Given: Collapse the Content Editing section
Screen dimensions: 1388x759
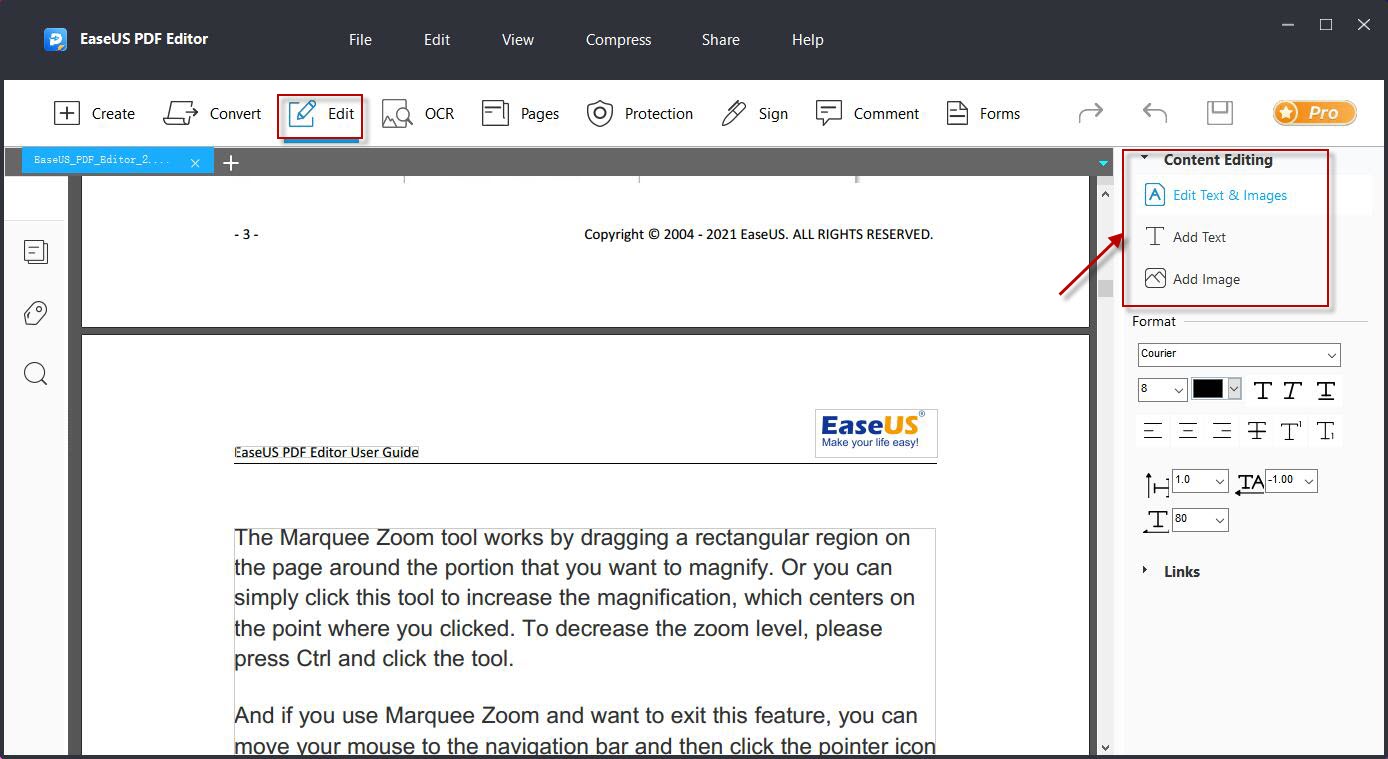Looking at the screenshot, I should pos(1143,159).
